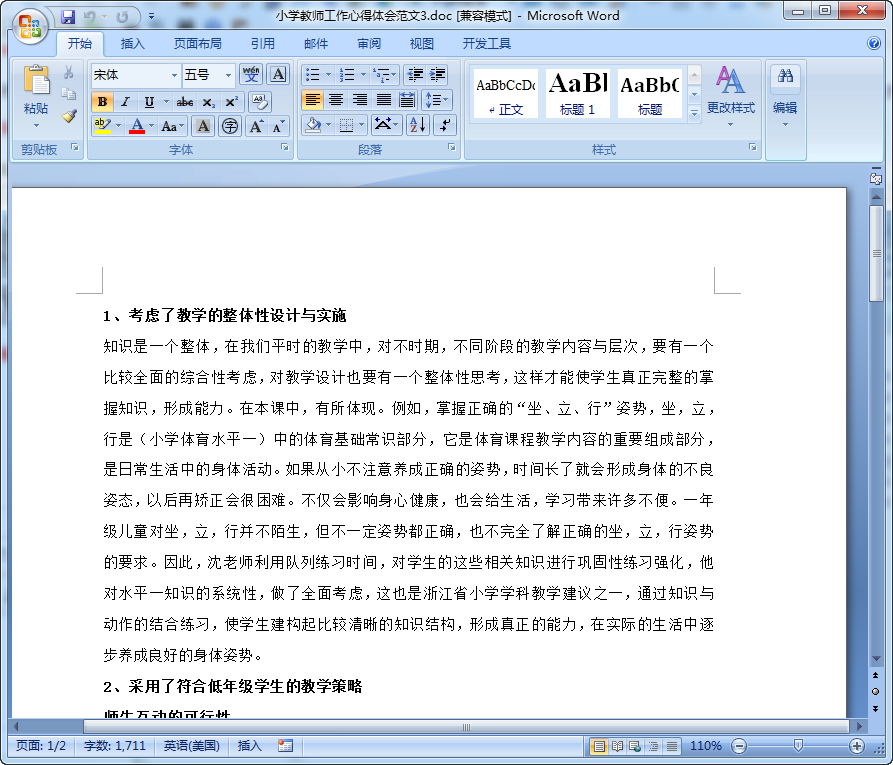Click the red font color button

coord(137,126)
